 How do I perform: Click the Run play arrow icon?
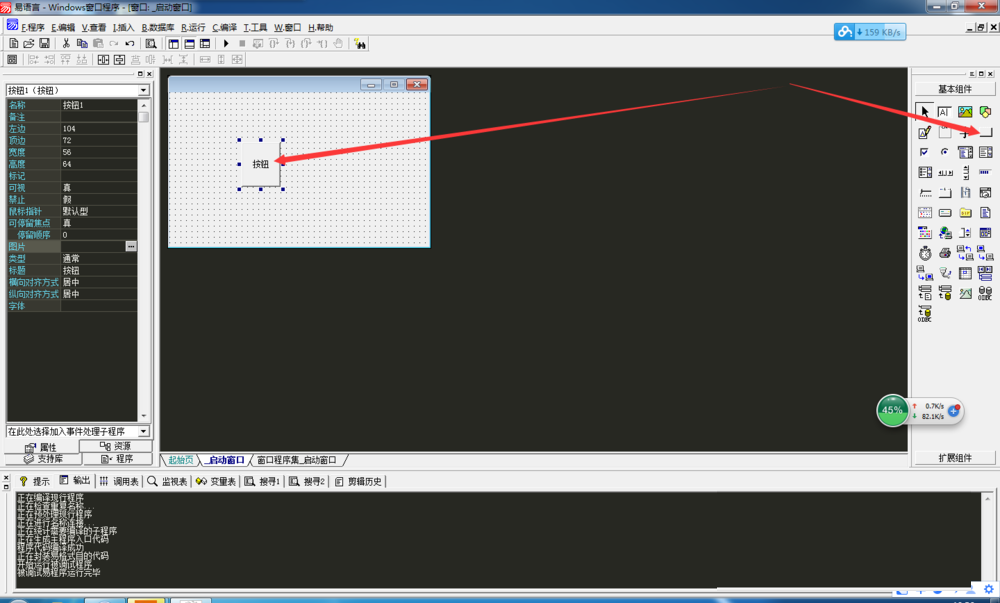(x=226, y=43)
